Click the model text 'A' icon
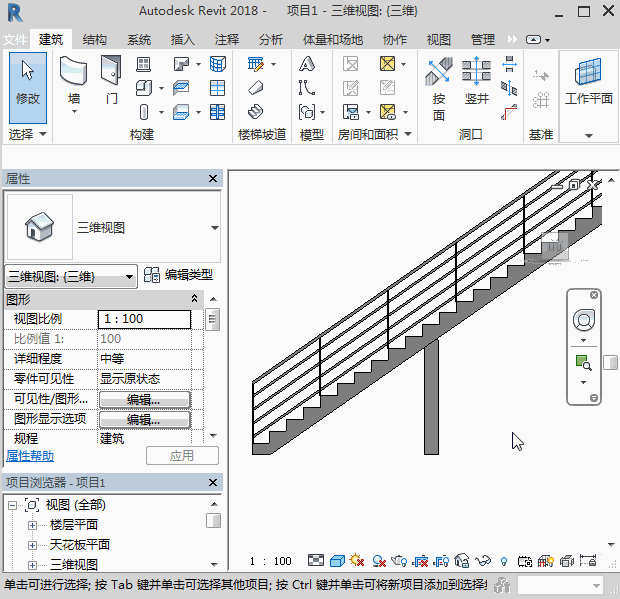Viewport: 620px width, 599px height. (307, 64)
